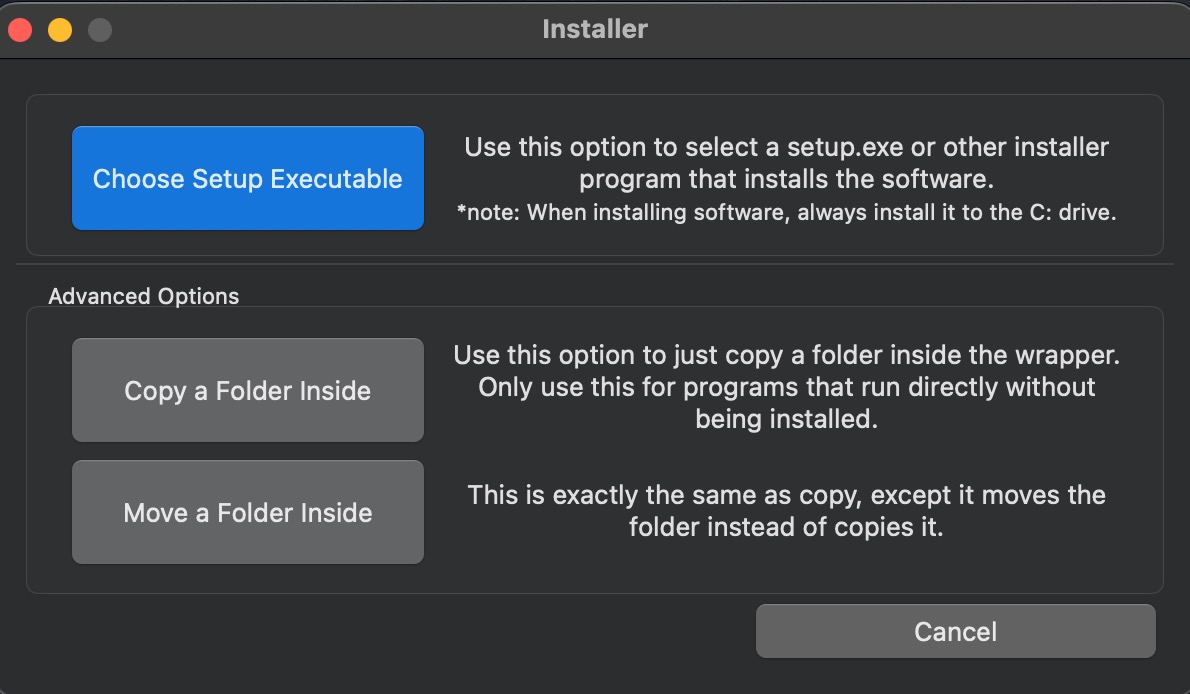This screenshot has height=694, width=1190.
Task: Click the Choose Setup Executable button
Action: (x=247, y=178)
